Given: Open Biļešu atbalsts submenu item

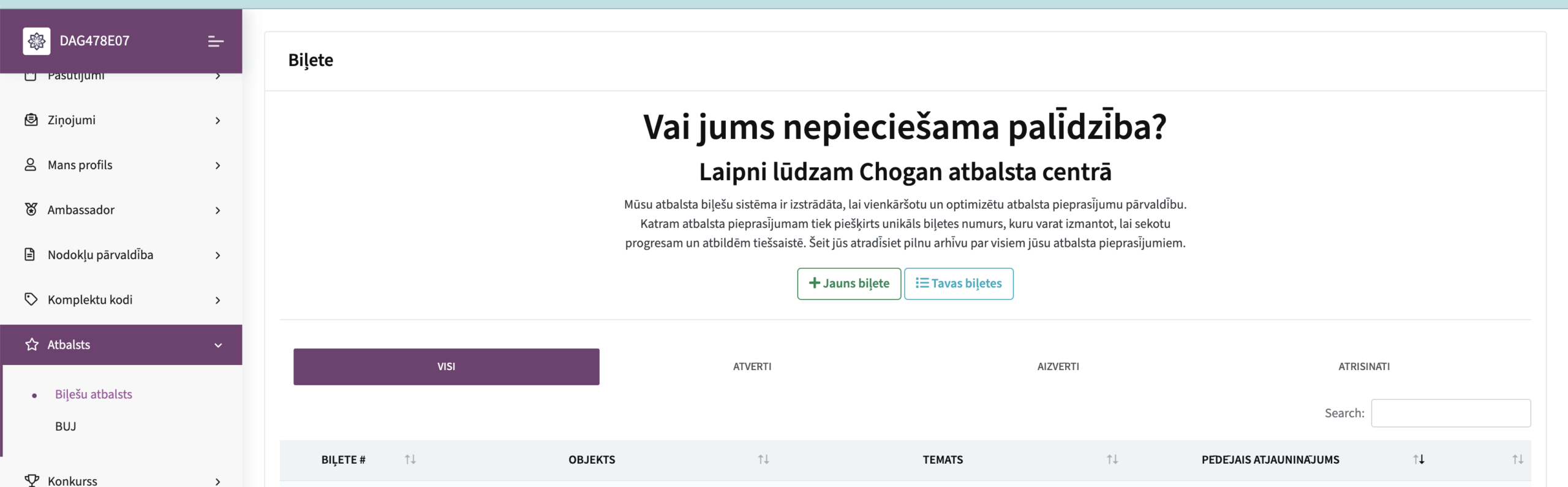Looking at the screenshot, I should [94, 394].
